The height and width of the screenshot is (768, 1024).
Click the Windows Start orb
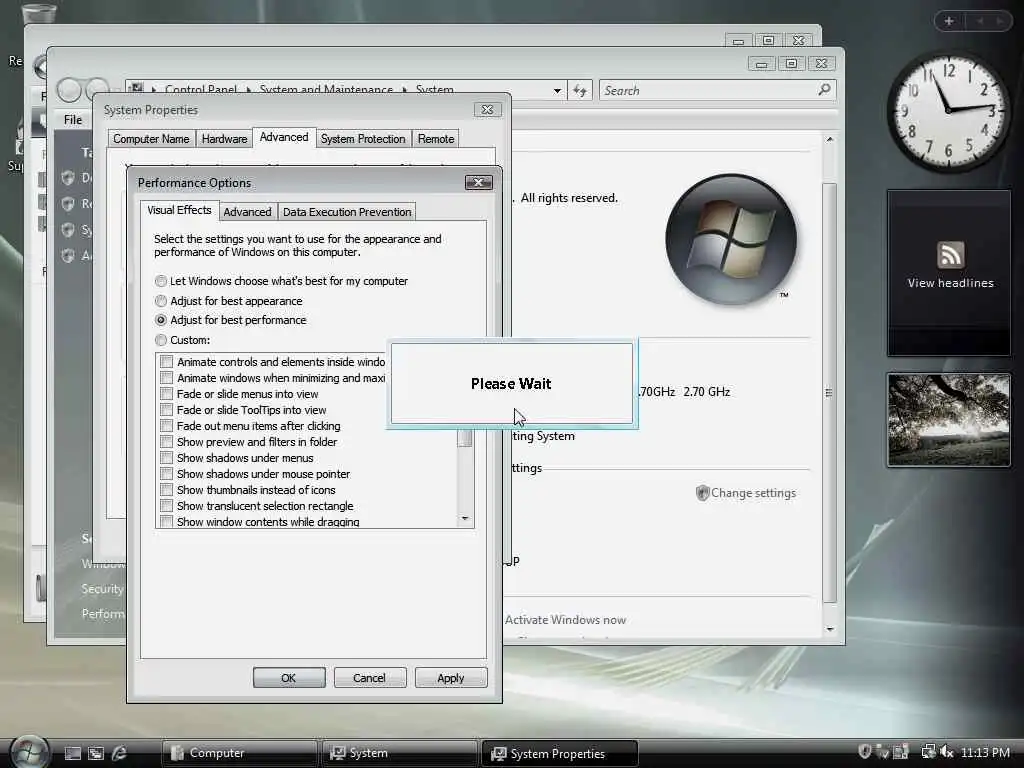(29, 752)
